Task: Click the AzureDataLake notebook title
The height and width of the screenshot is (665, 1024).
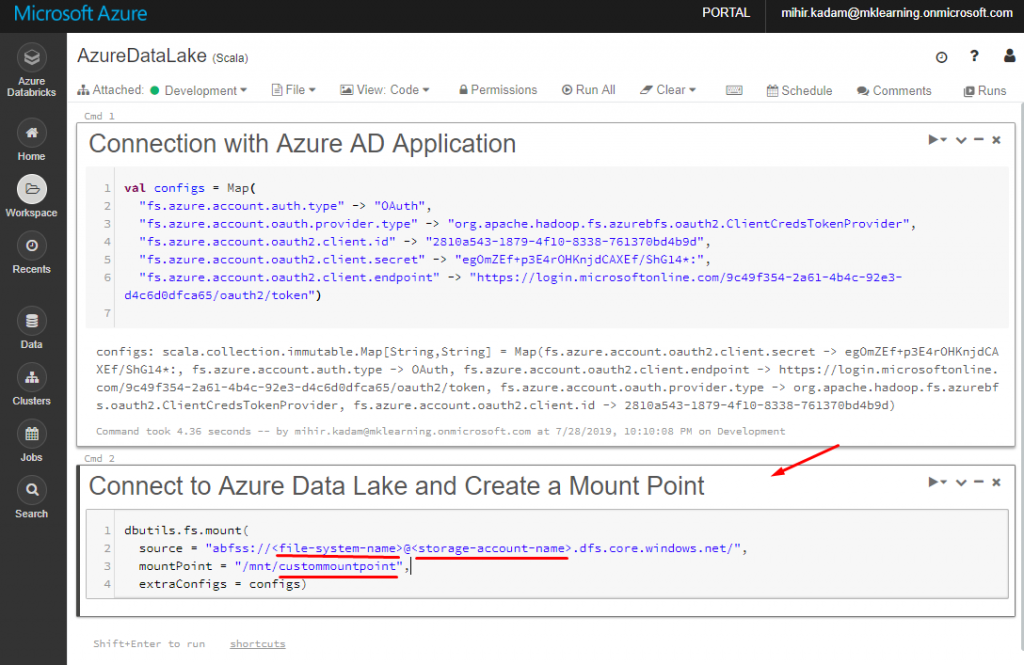Action: coord(142,56)
